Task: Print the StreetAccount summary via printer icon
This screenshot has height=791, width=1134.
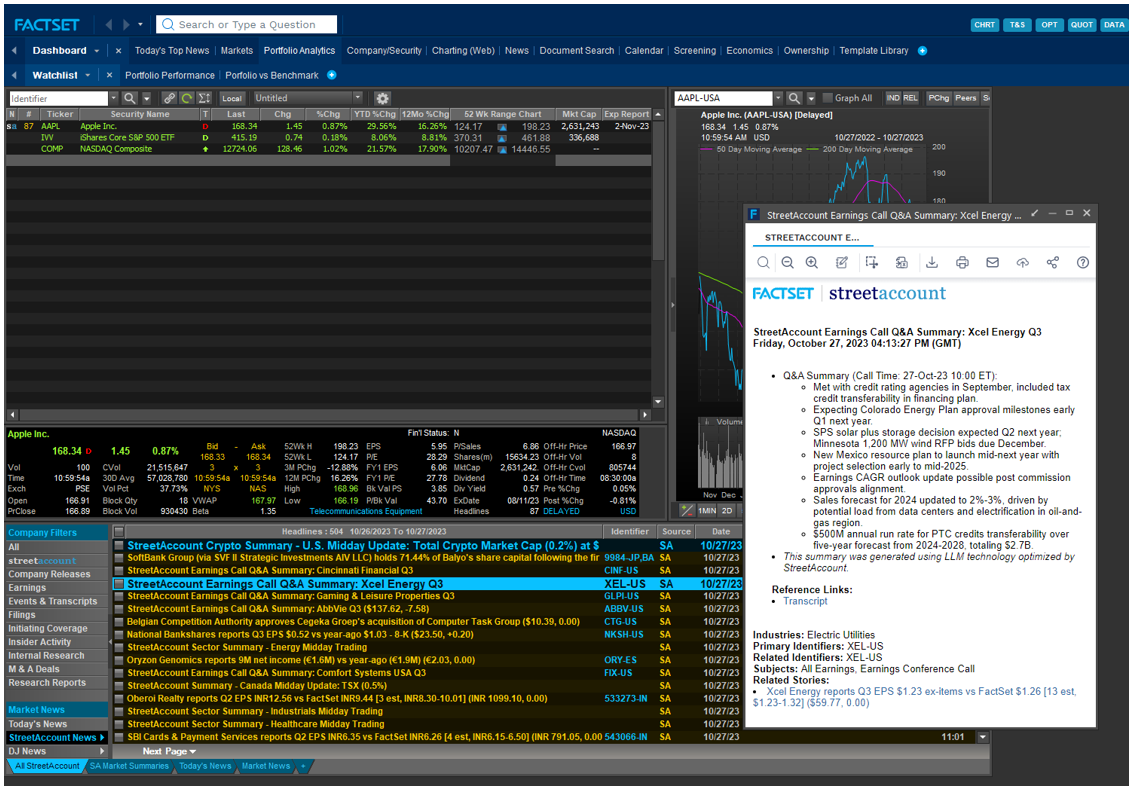Action: 962,262
